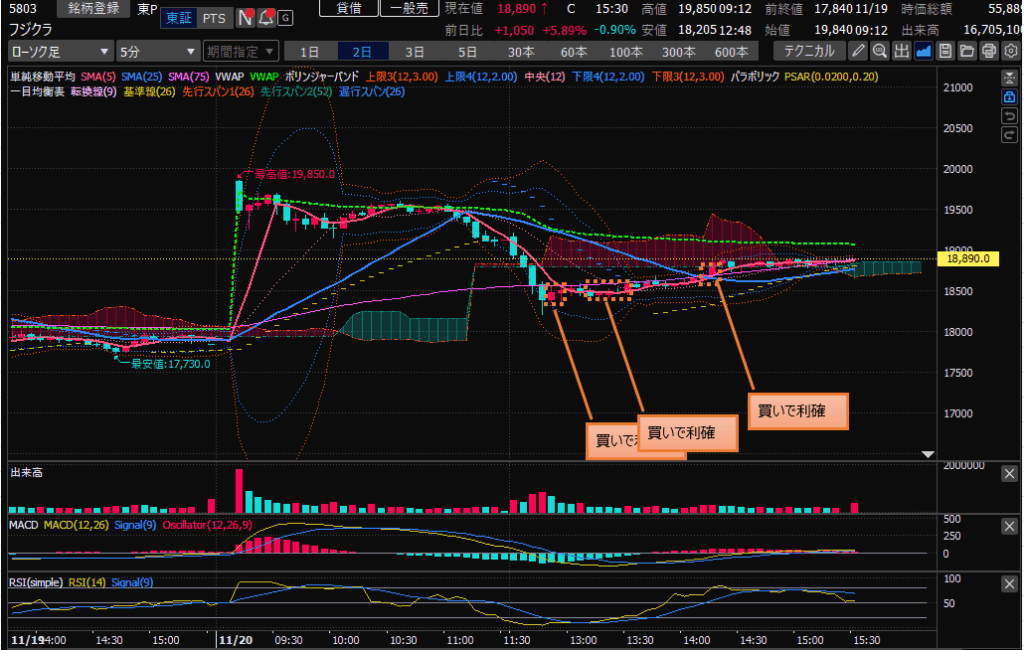Expand the 5分 interval dropdown
The image size is (1024, 650).
pyautogui.click(x=156, y=51)
